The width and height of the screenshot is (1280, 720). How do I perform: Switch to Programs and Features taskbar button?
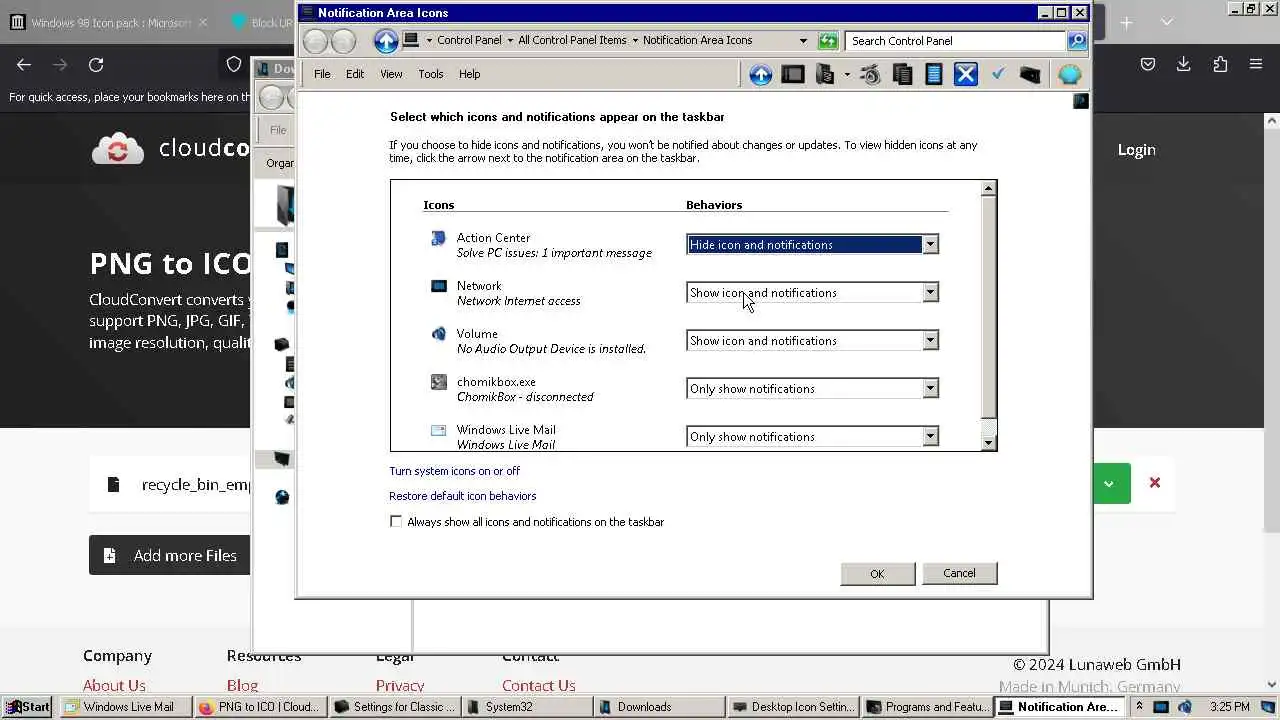(926, 707)
